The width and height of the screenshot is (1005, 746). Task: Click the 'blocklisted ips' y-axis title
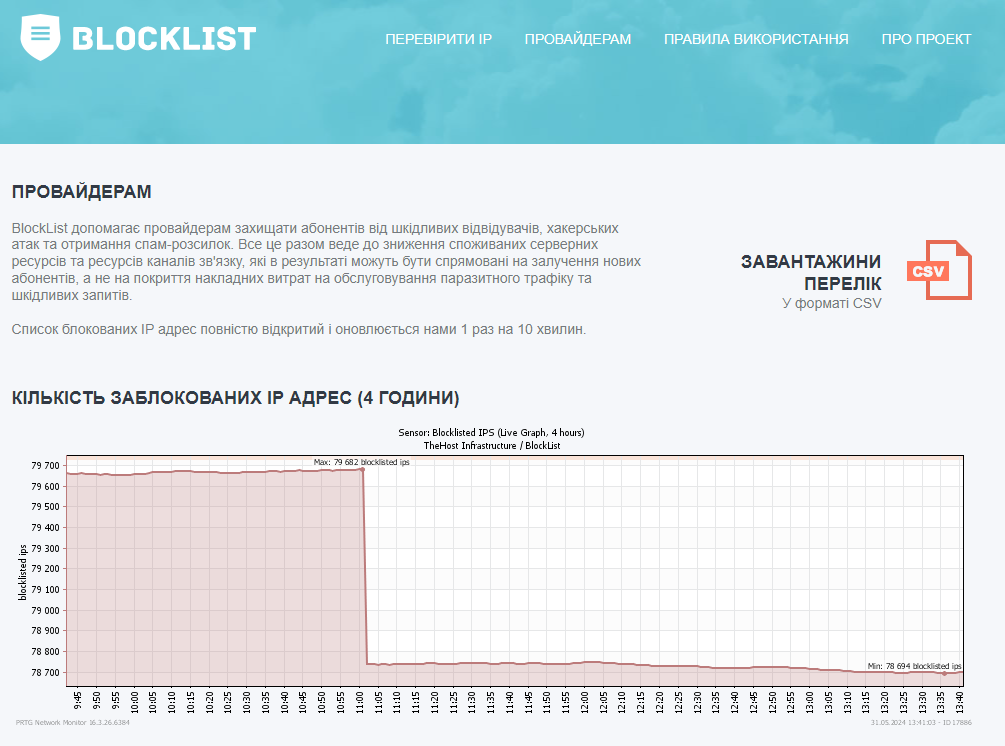coord(23,572)
